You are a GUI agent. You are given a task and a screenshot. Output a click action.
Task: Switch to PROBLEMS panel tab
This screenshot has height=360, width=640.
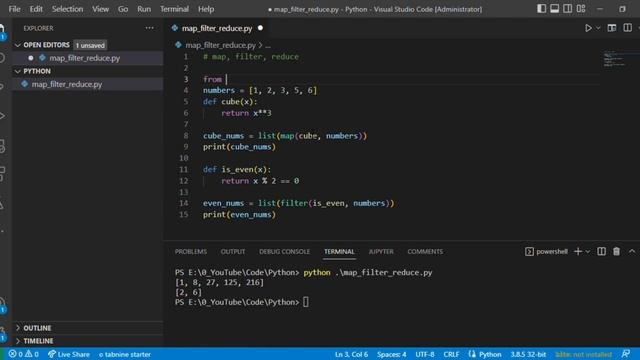[191, 251]
